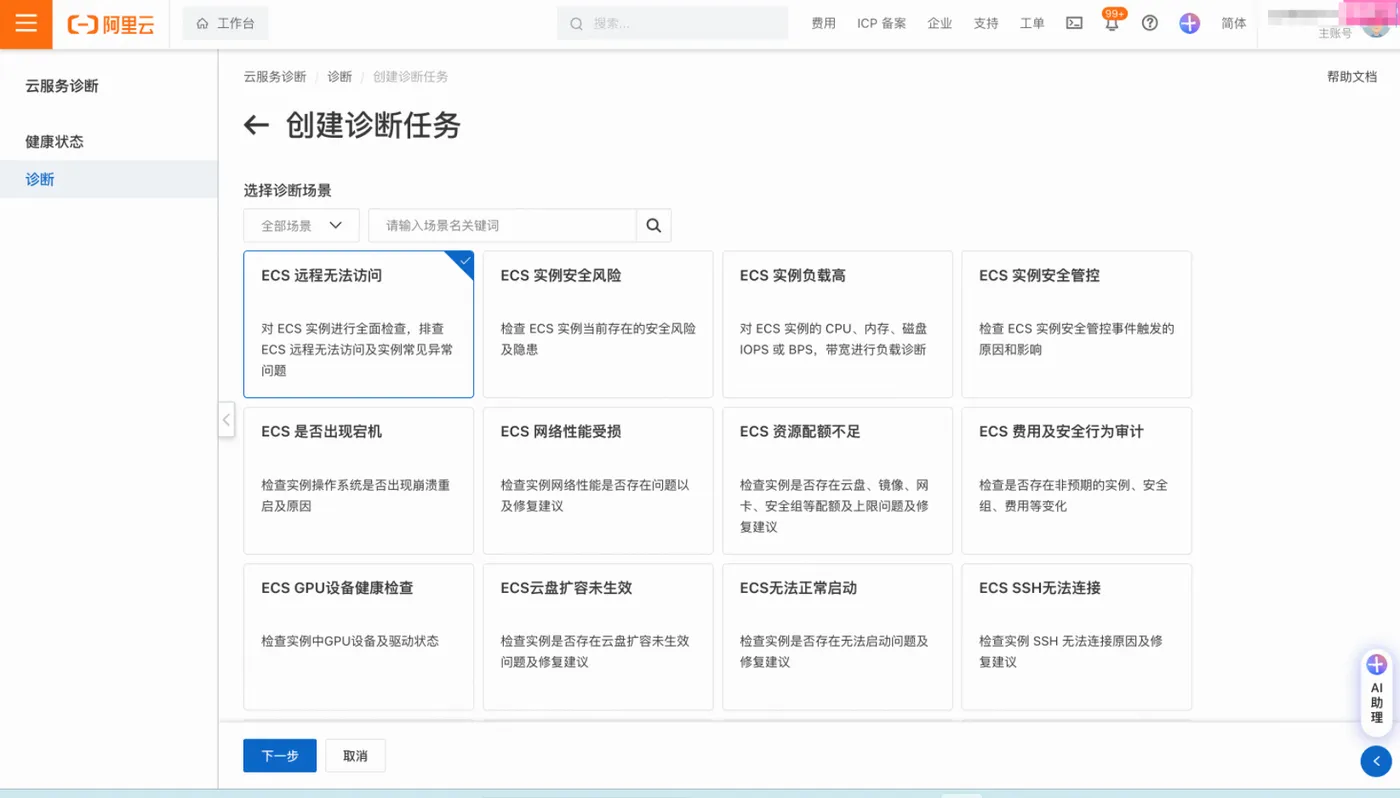1400x798 pixels.
Task: Focus the top search bar
Action: click(672, 23)
